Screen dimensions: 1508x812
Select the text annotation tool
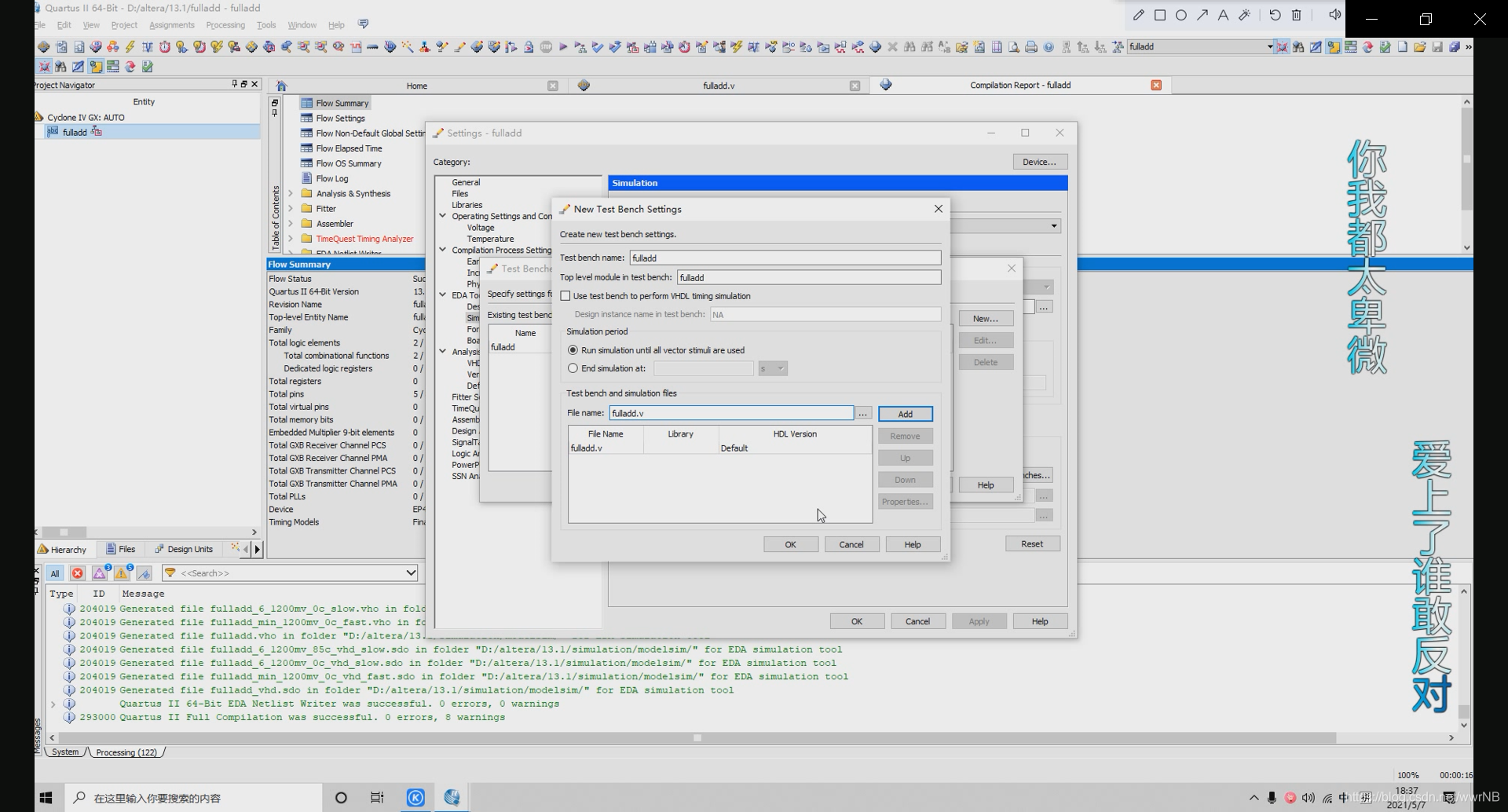[x=1223, y=15]
